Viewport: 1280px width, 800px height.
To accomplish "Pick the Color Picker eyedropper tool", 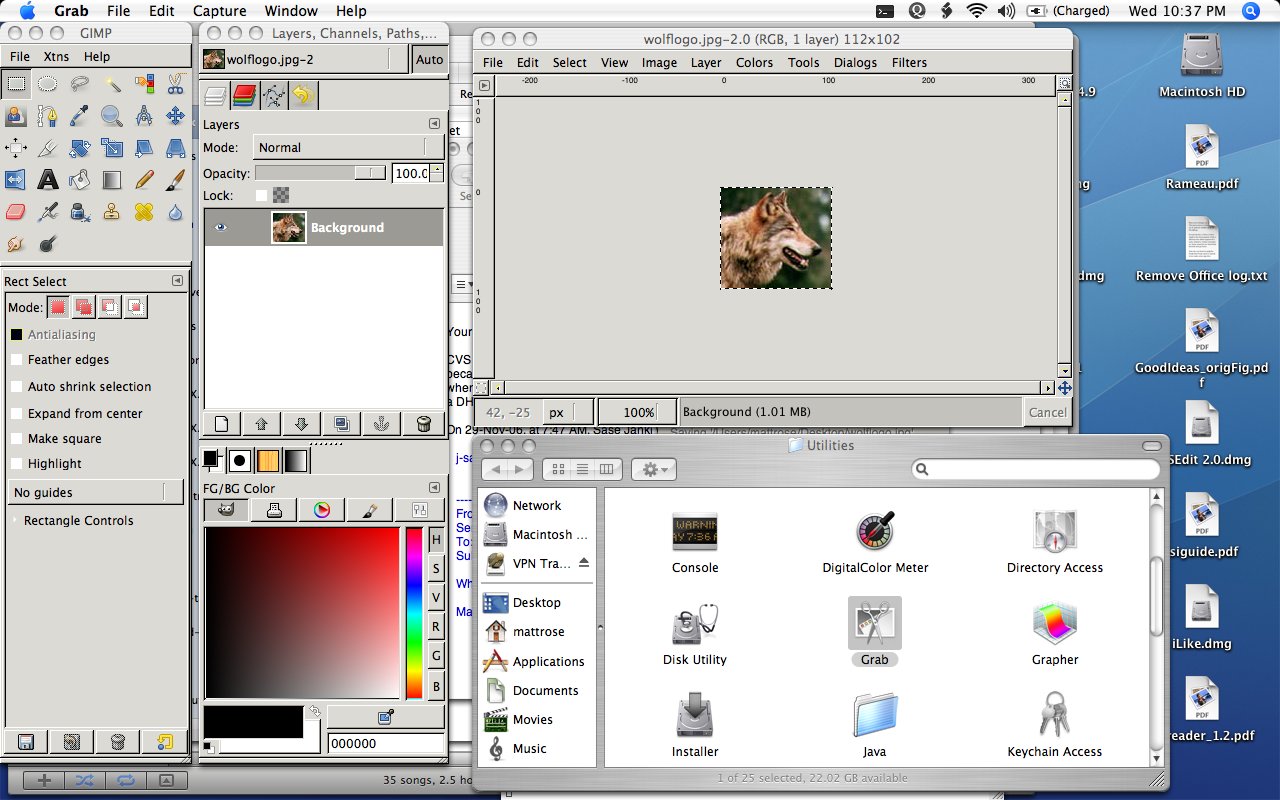I will [80, 116].
